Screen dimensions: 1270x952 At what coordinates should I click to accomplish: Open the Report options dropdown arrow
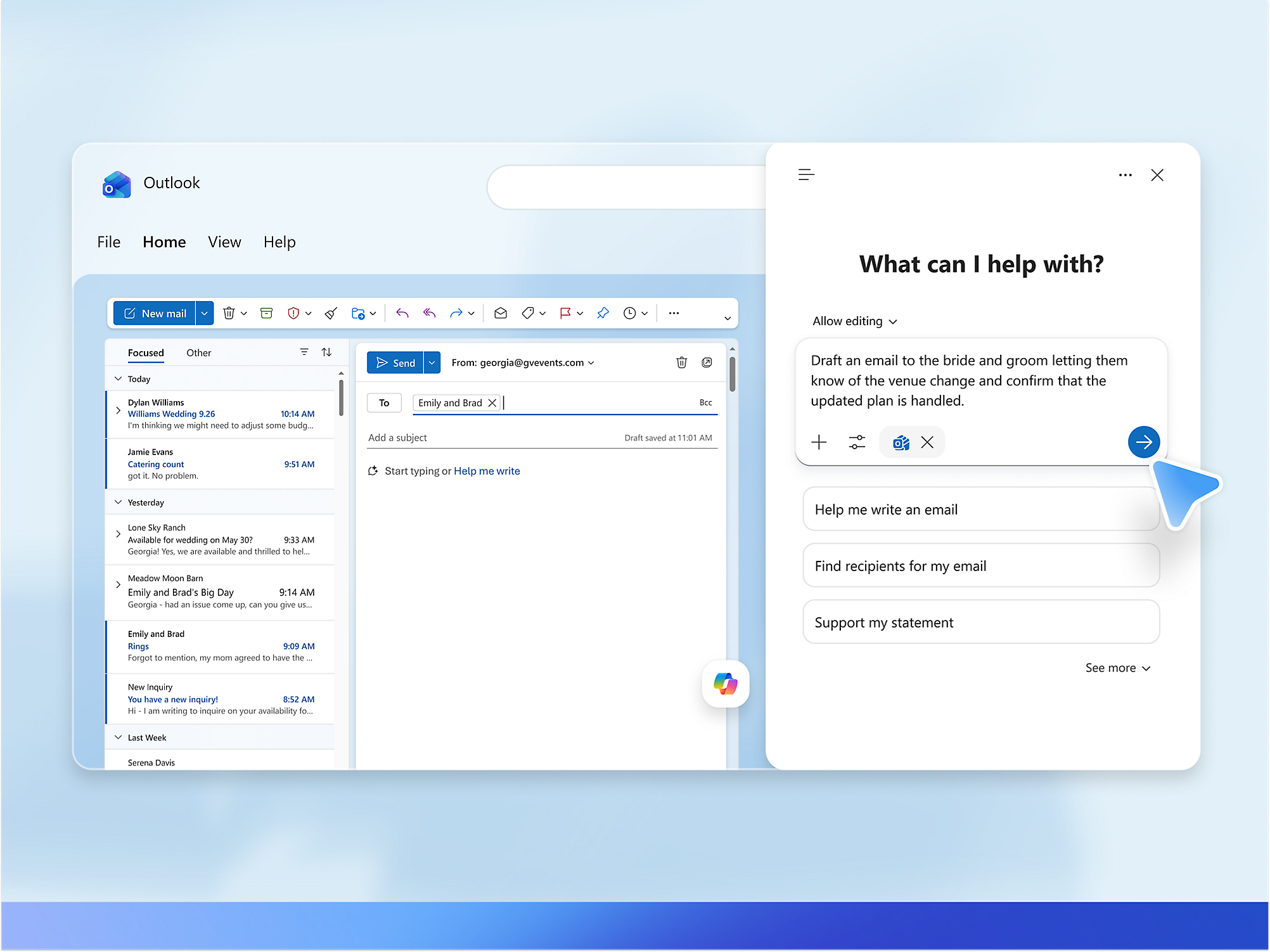pyautogui.click(x=309, y=313)
